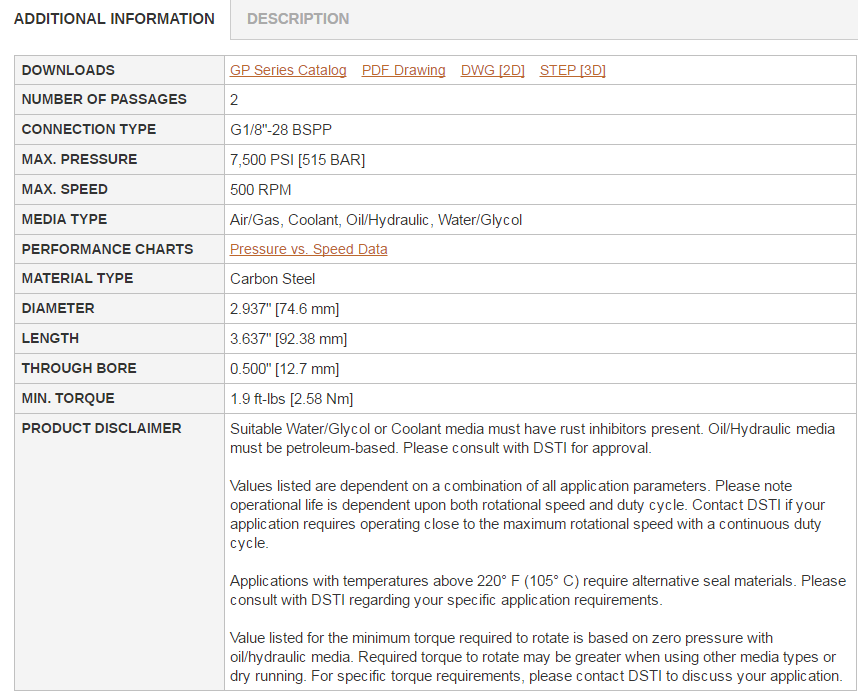Open the GP Series Catalog link
Screen dimensions: 858x691
click(x=288, y=70)
